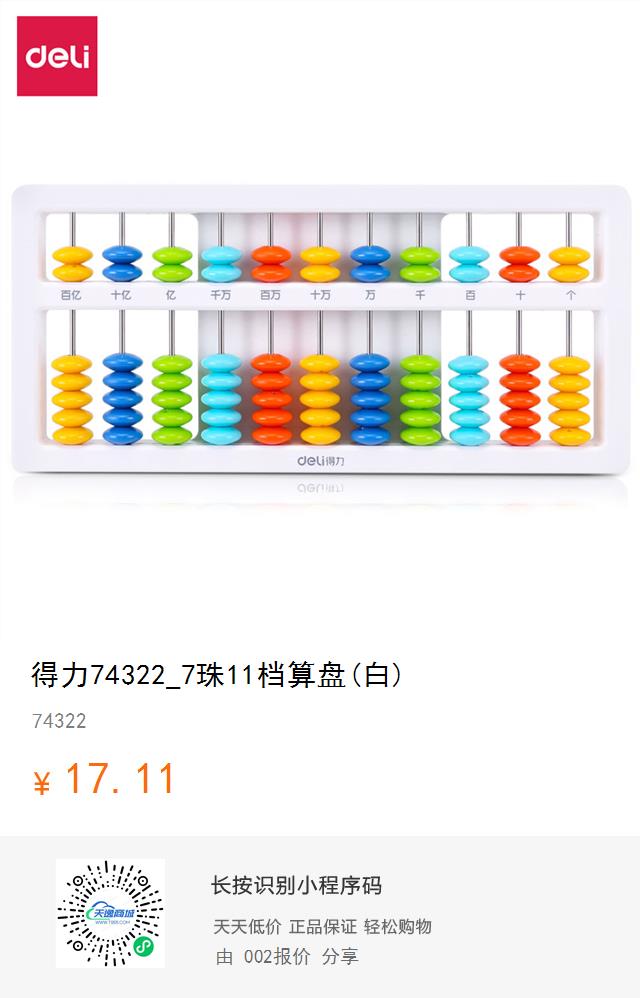The image size is (640, 998).
Task: Tap 长按识别小程序码 text
Action: pyautogui.click(x=296, y=885)
